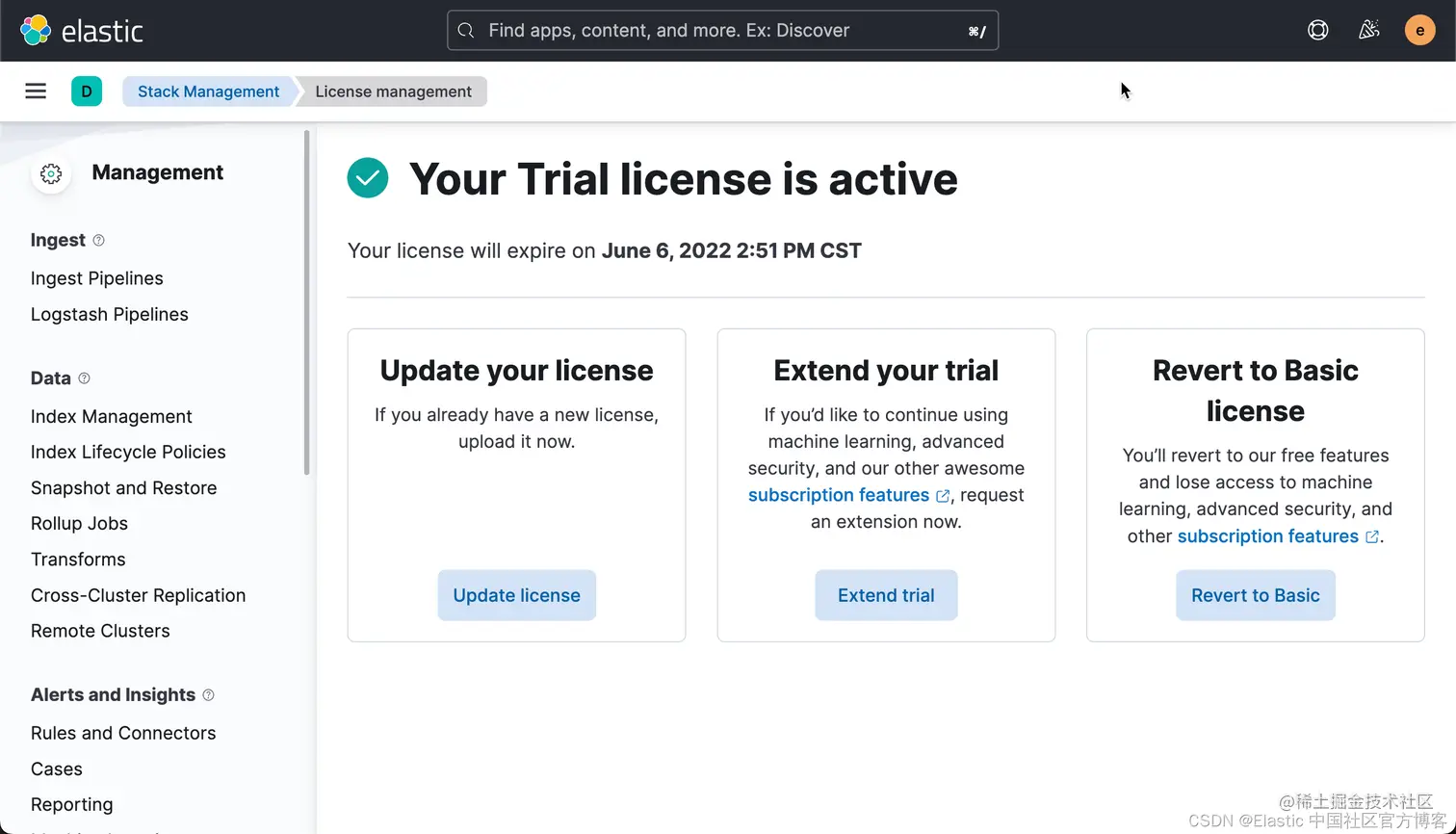Focus the Find apps search field
Screen dimensions: 1456x834
(722, 31)
